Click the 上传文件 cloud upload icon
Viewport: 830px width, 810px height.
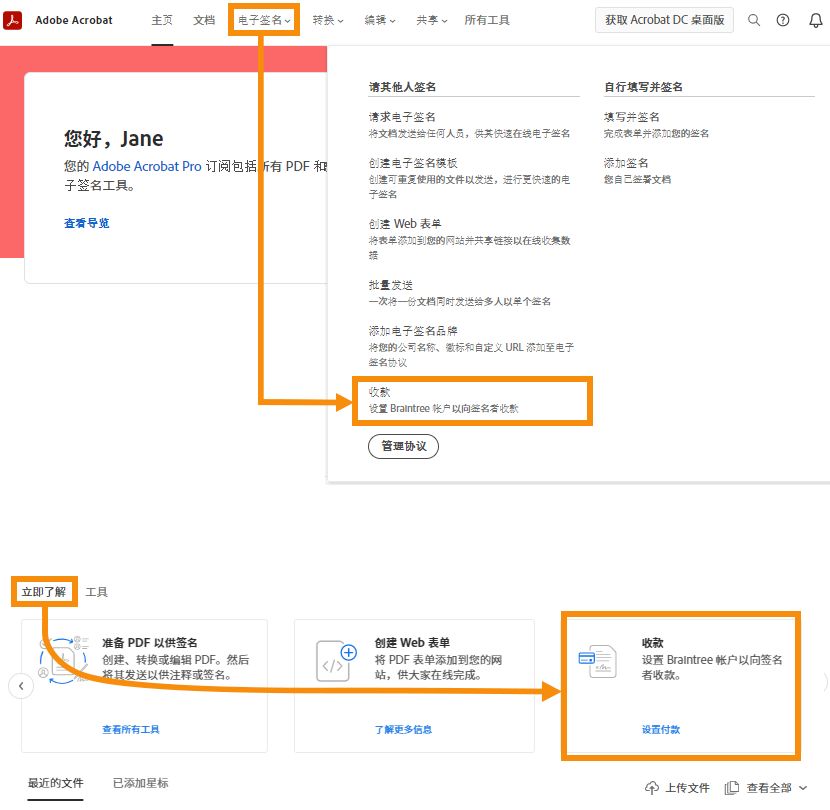tap(652, 788)
